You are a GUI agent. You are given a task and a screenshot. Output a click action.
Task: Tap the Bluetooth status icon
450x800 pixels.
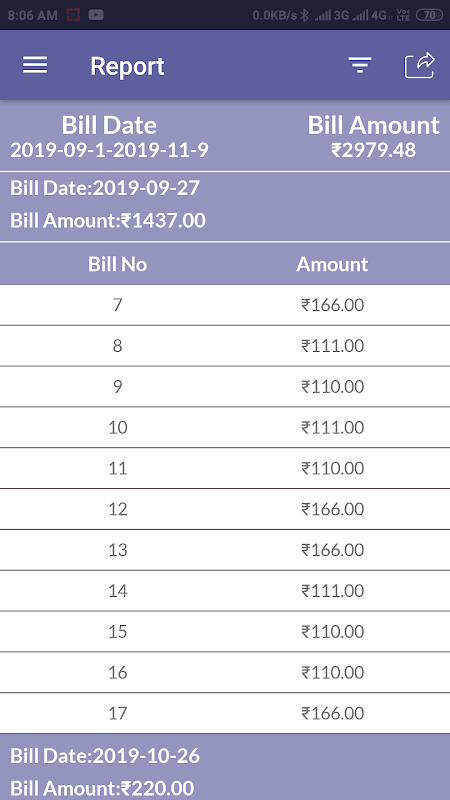[304, 15]
